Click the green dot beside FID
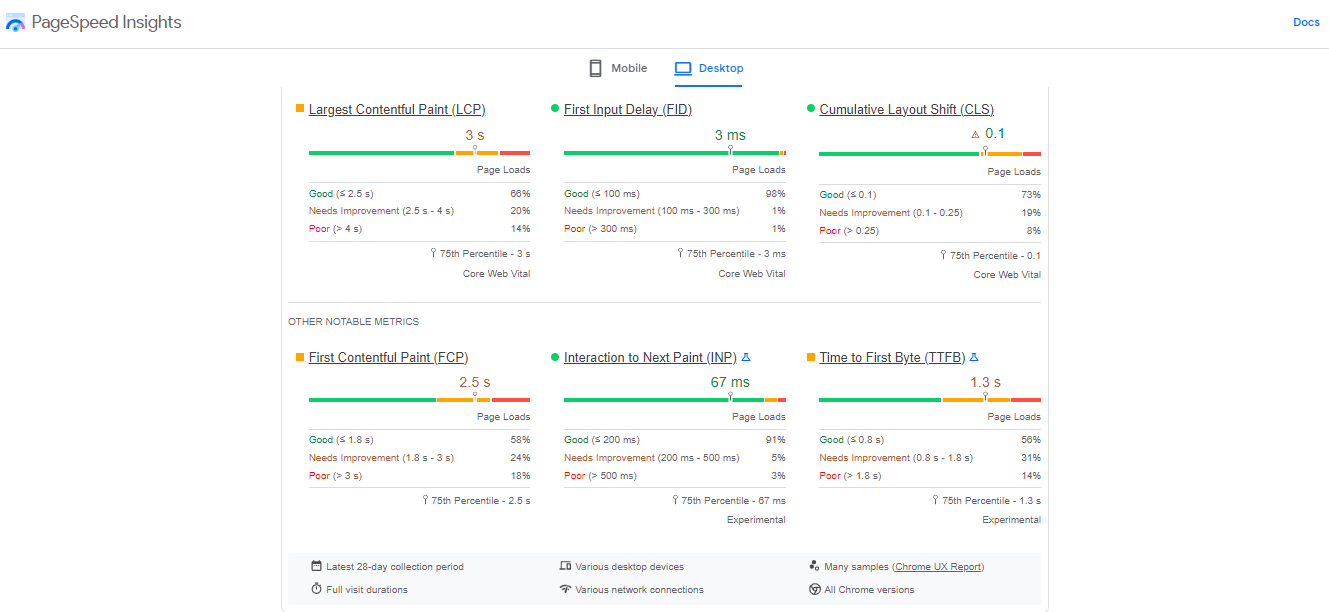The image size is (1329, 612). tap(555, 108)
